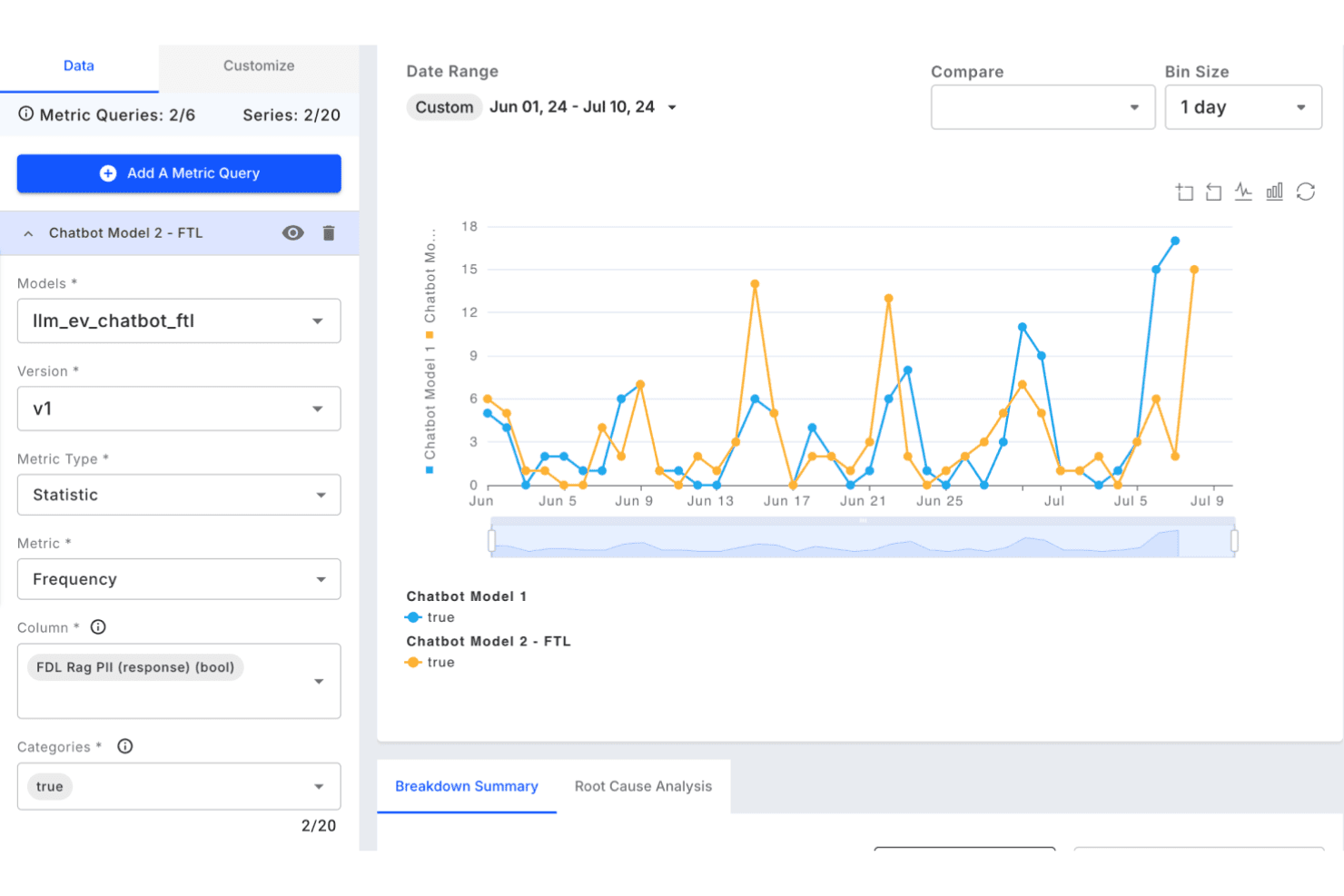Click the true category chip
1344x896 pixels.
(x=50, y=786)
